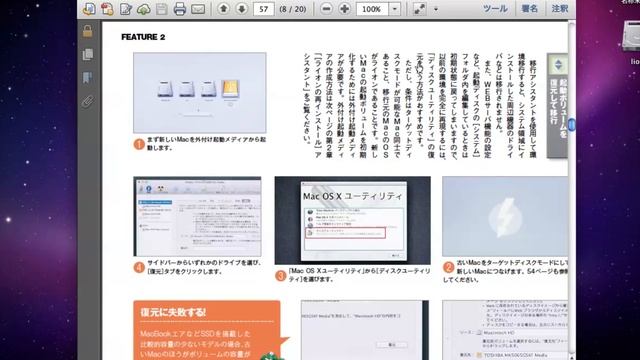Screen dimensions: 640x360
Task: Click the caption サイドバーからいずれかのドライブを選び
Action: pos(204,267)
